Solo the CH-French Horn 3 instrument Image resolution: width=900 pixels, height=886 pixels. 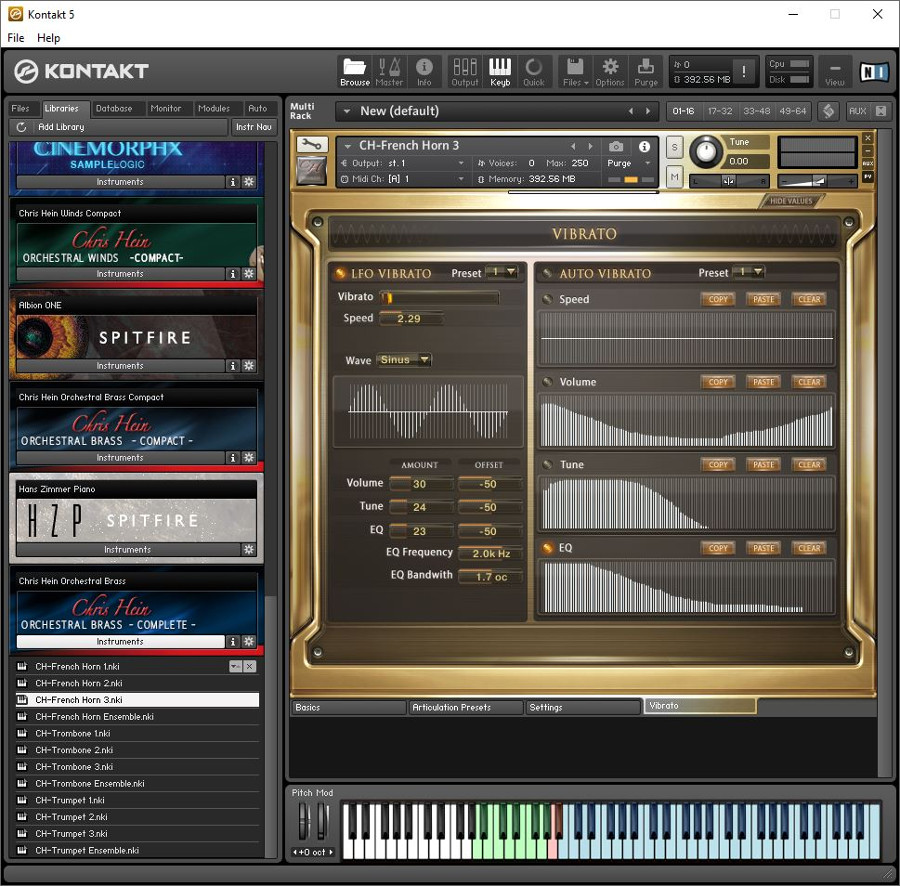[x=674, y=147]
